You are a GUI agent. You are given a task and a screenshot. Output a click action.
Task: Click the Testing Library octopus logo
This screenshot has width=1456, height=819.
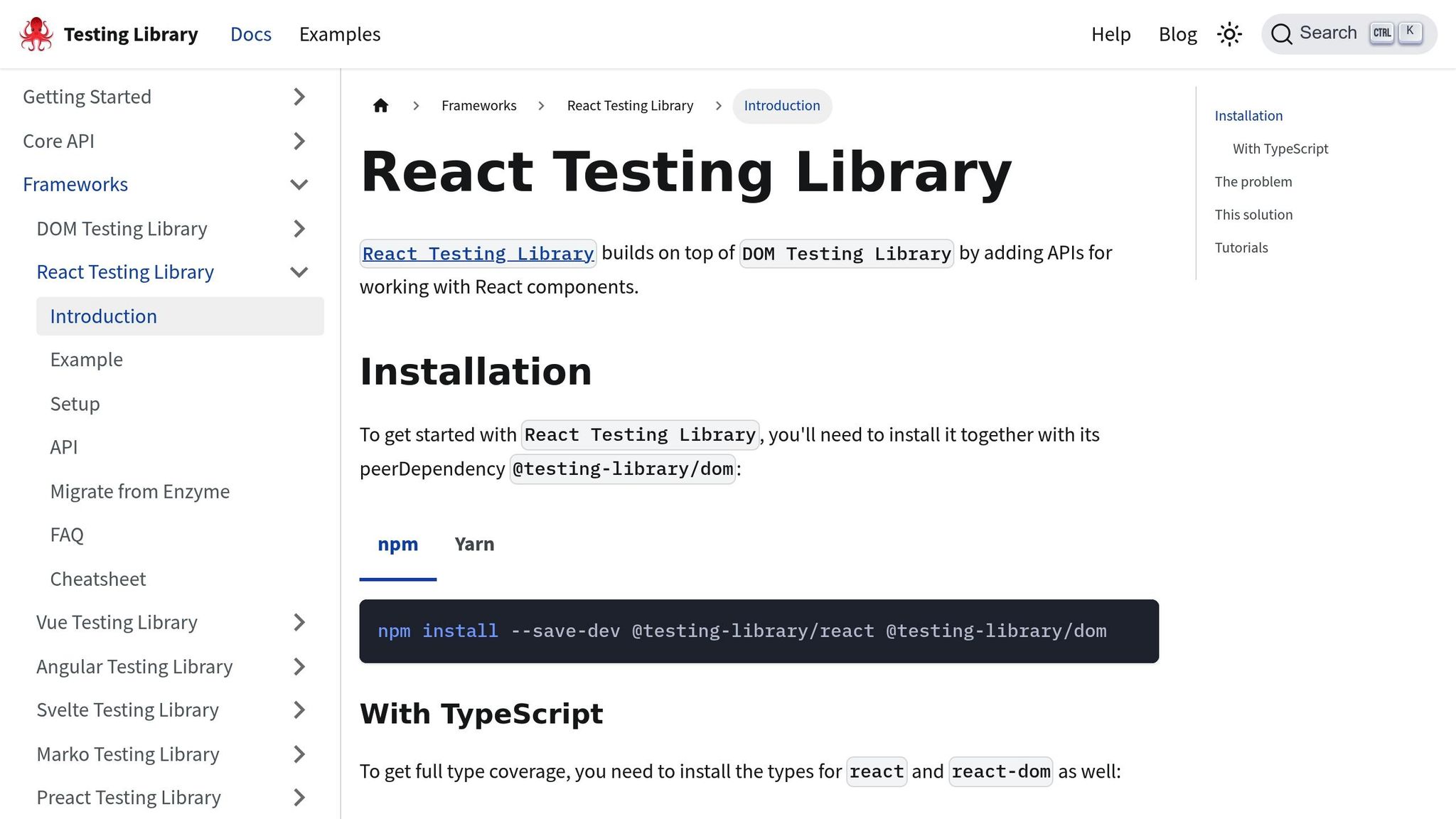click(x=36, y=33)
